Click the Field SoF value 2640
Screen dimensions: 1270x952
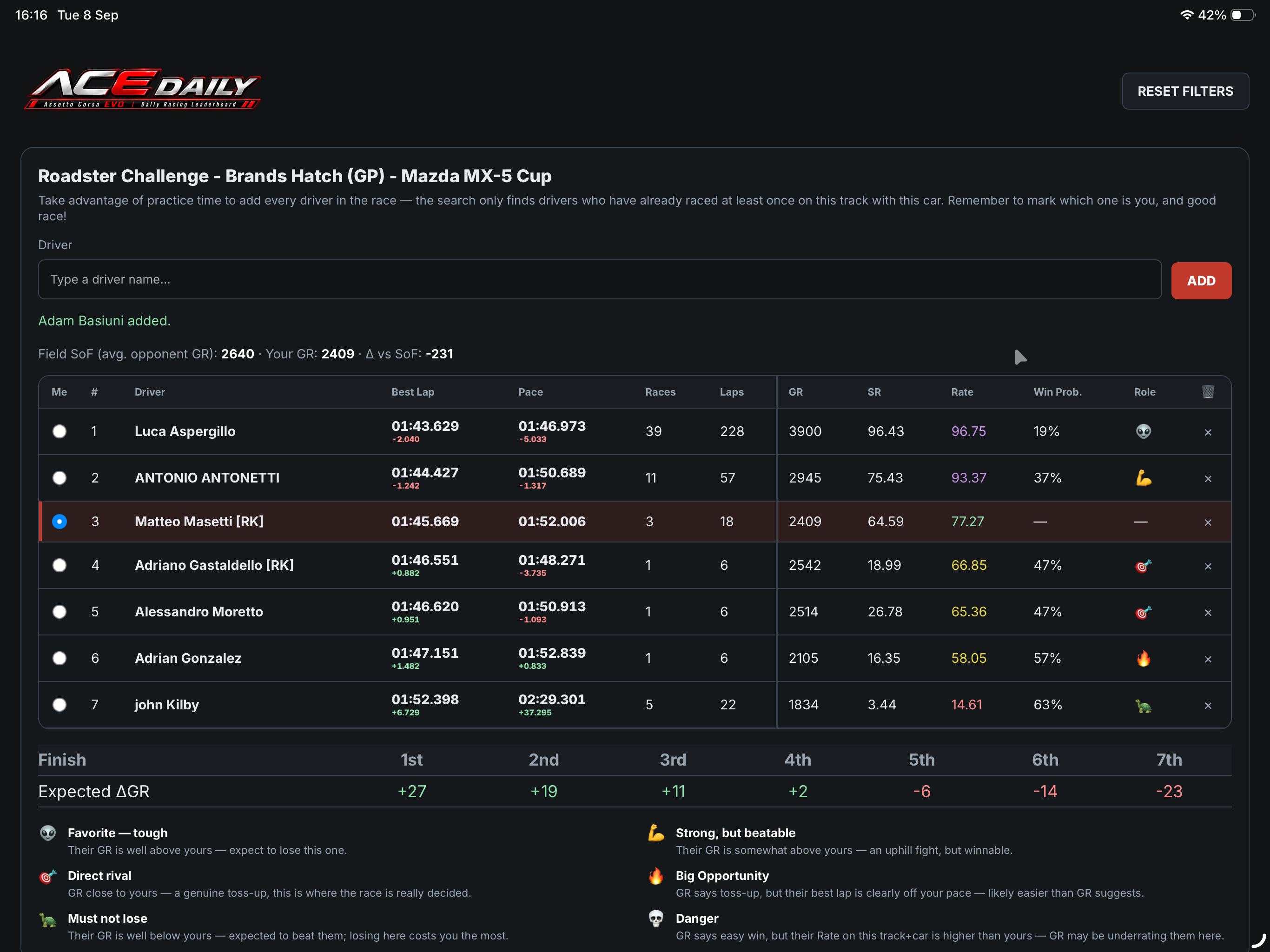(238, 354)
